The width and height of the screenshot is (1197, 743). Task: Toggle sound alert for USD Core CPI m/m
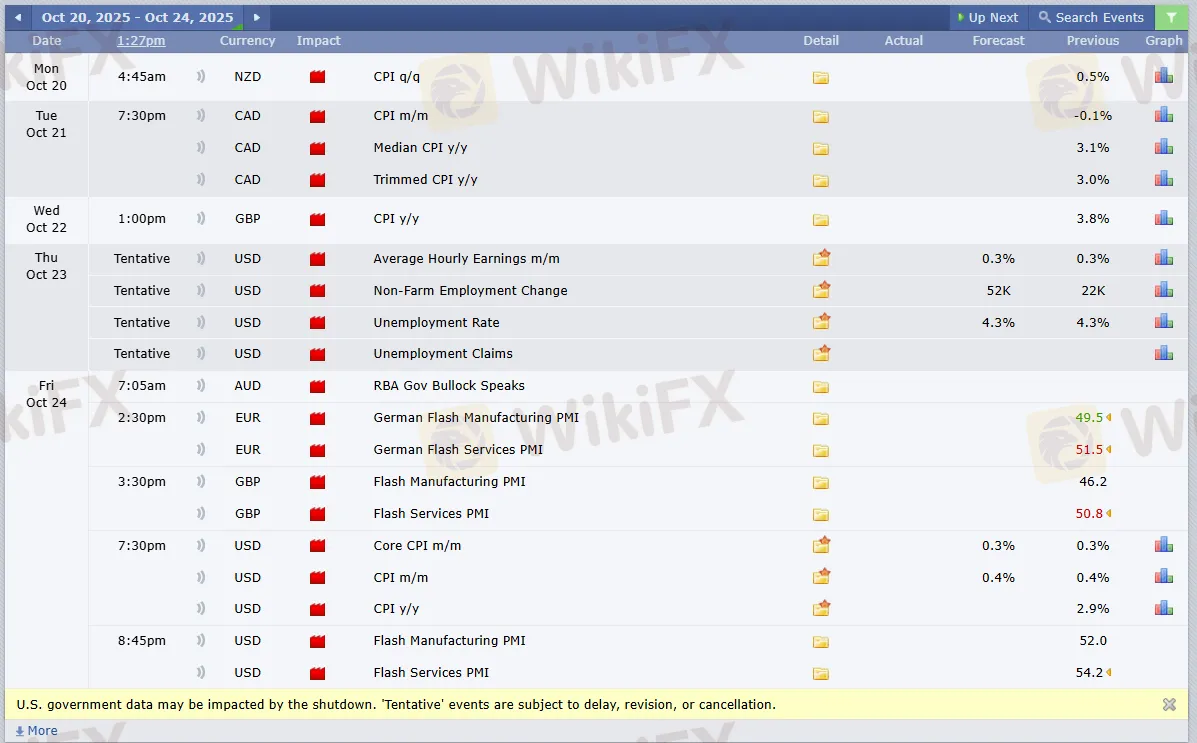click(201, 546)
